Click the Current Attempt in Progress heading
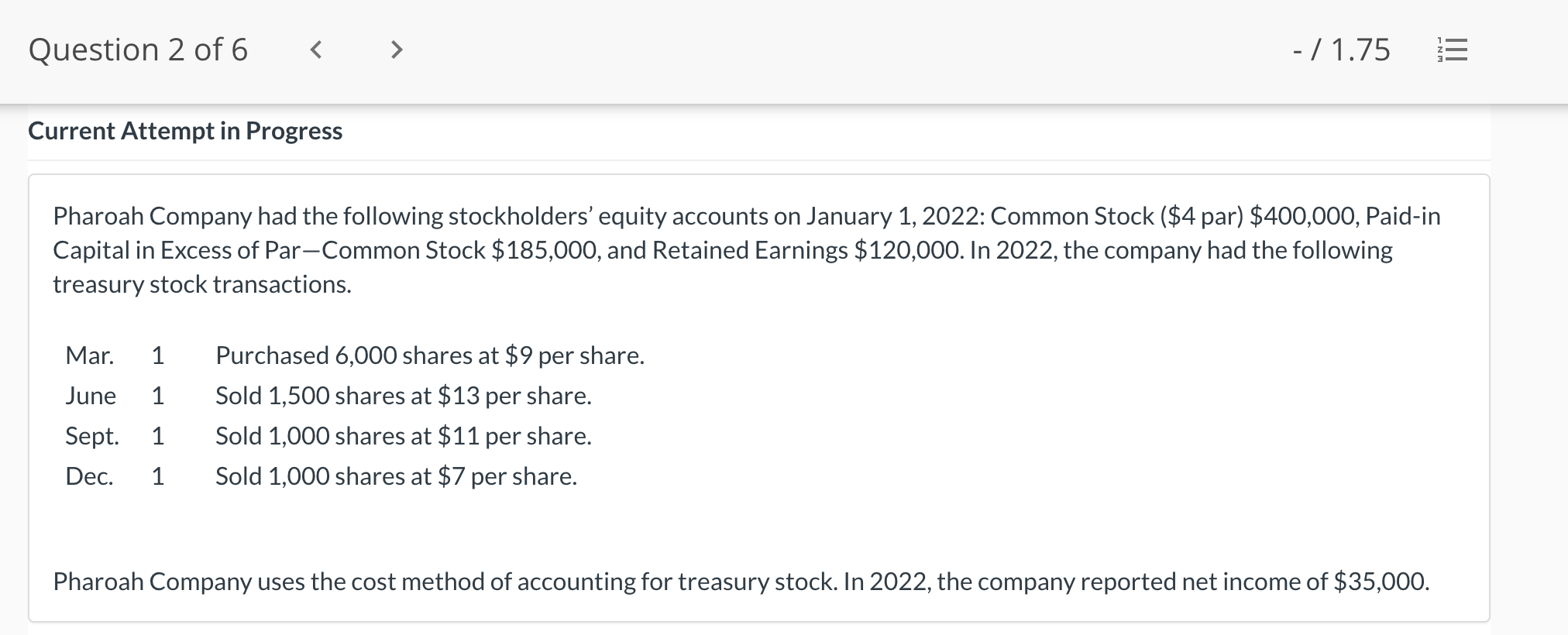 point(185,131)
